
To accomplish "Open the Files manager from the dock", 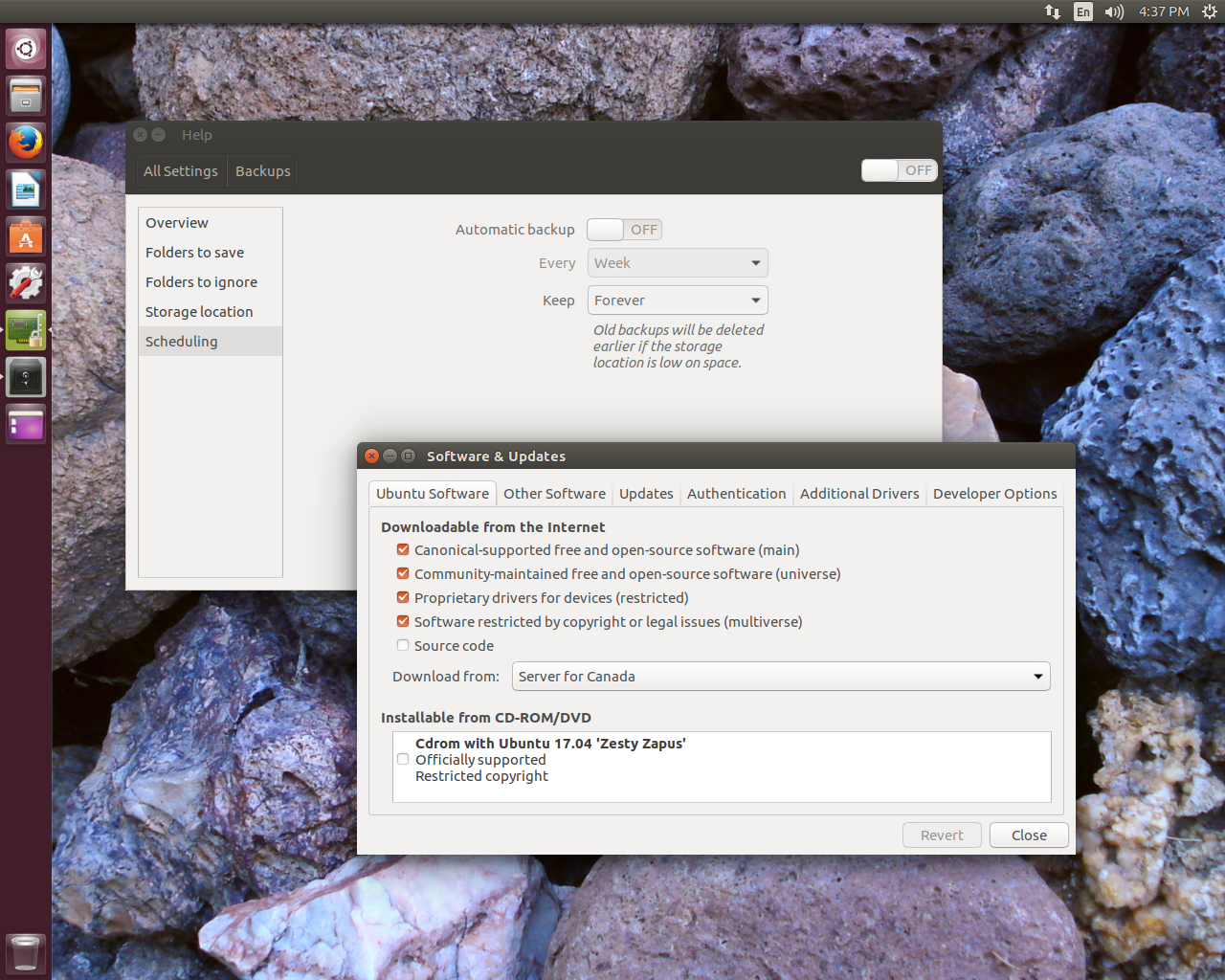I will click(26, 96).
